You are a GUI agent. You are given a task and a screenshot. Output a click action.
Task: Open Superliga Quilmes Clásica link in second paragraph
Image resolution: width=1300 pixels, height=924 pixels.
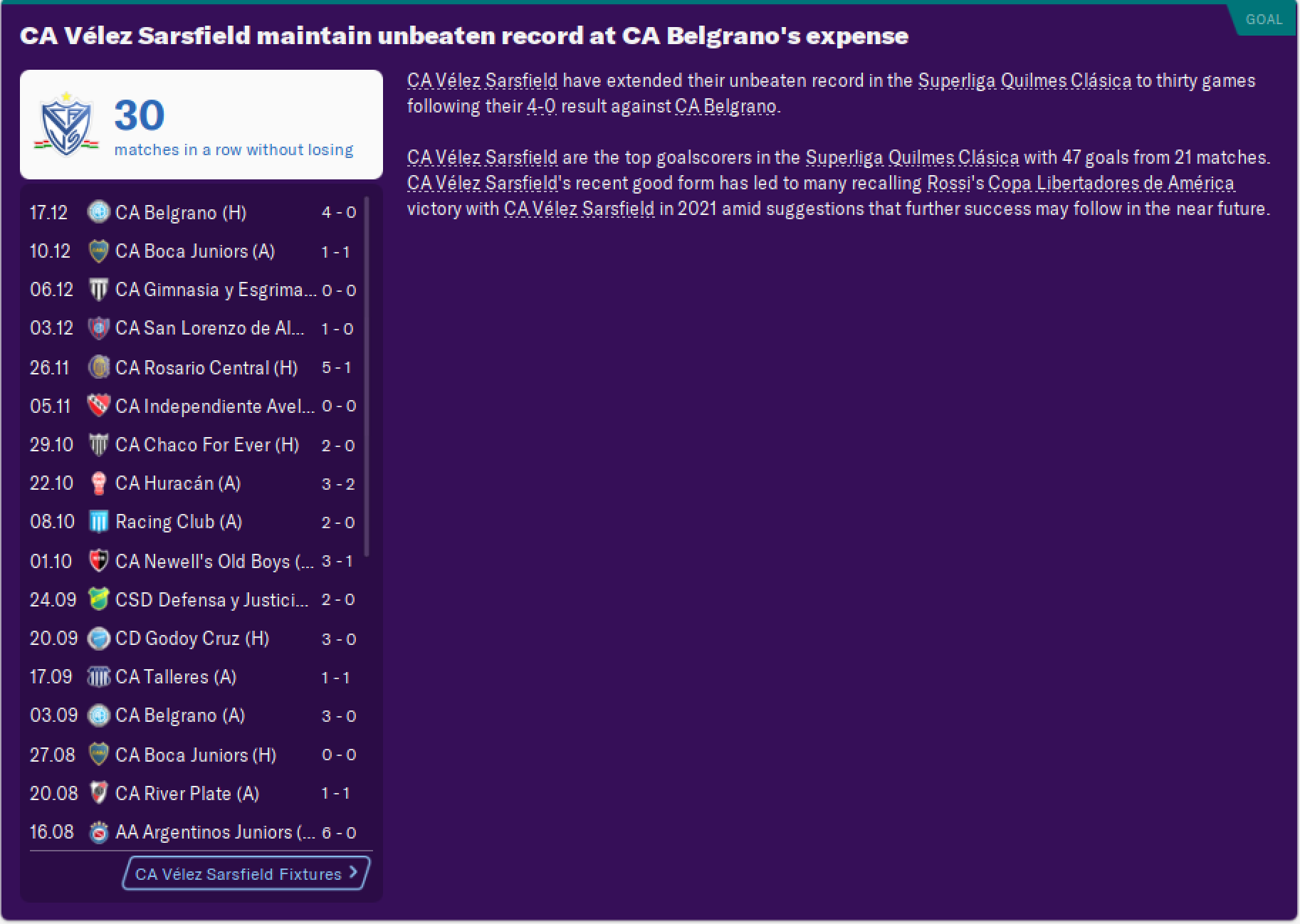pos(912,157)
